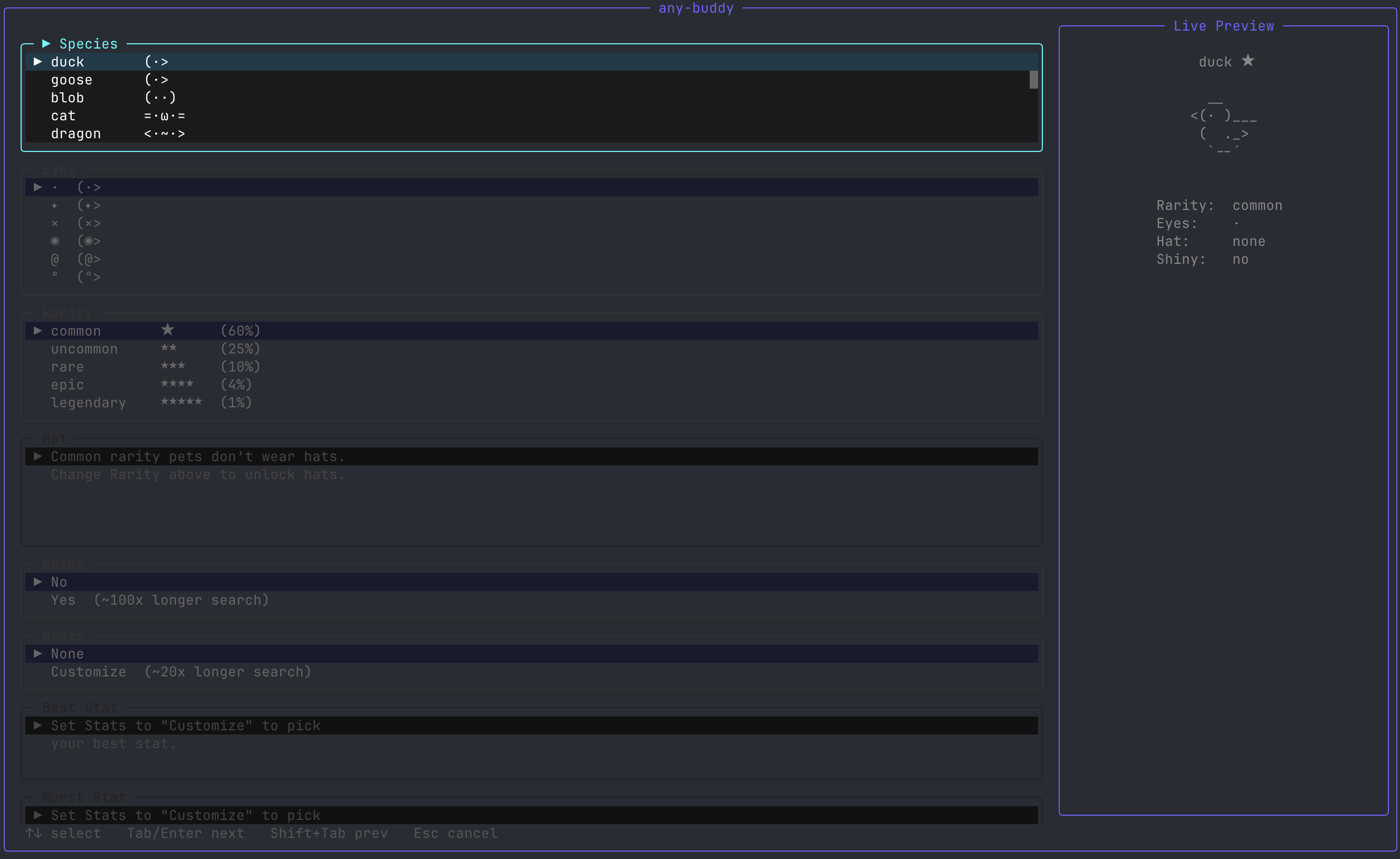Click the ASCII duck art in Live Preview
The image size is (1400, 859).
[1224, 126]
